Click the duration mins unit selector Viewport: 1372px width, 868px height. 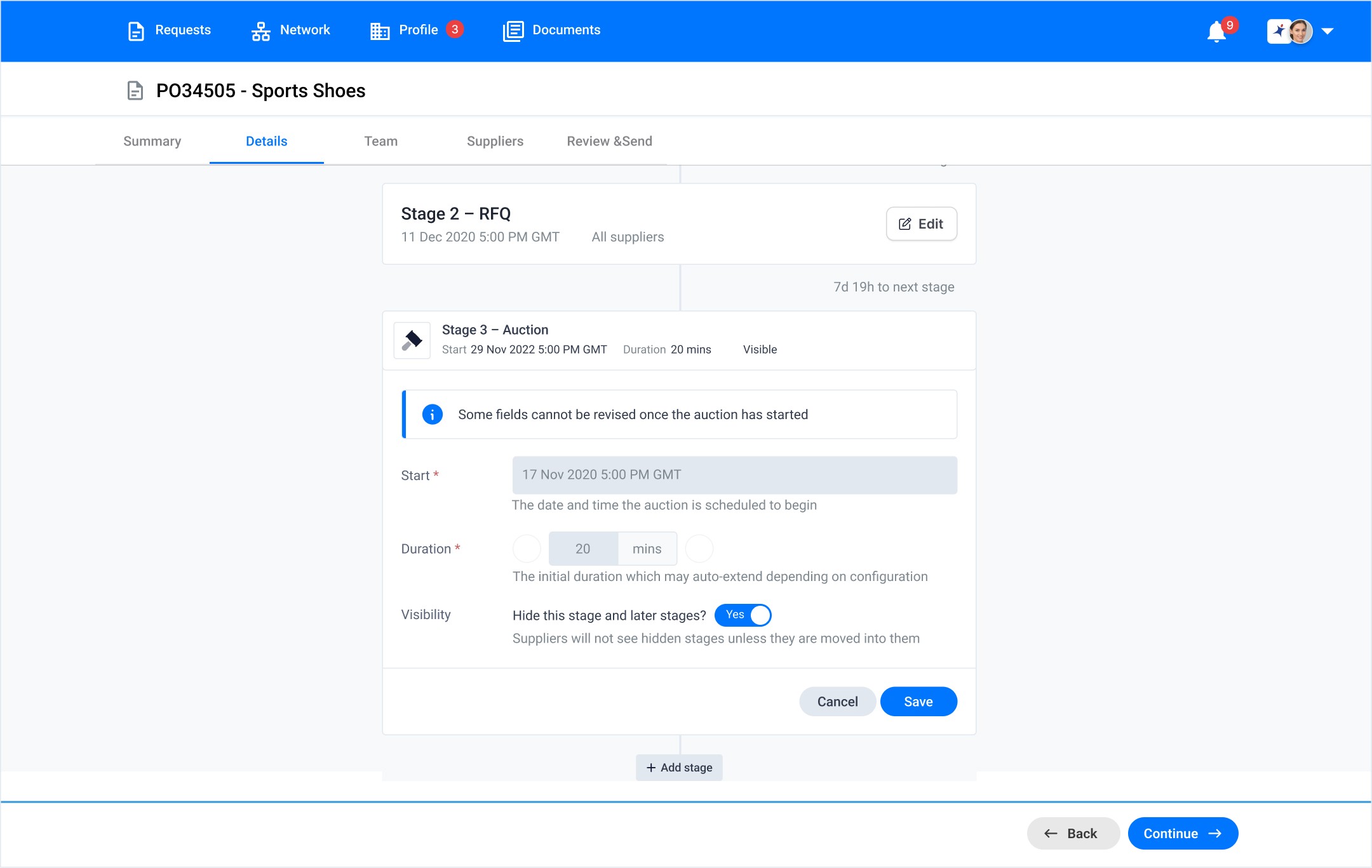coord(647,549)
